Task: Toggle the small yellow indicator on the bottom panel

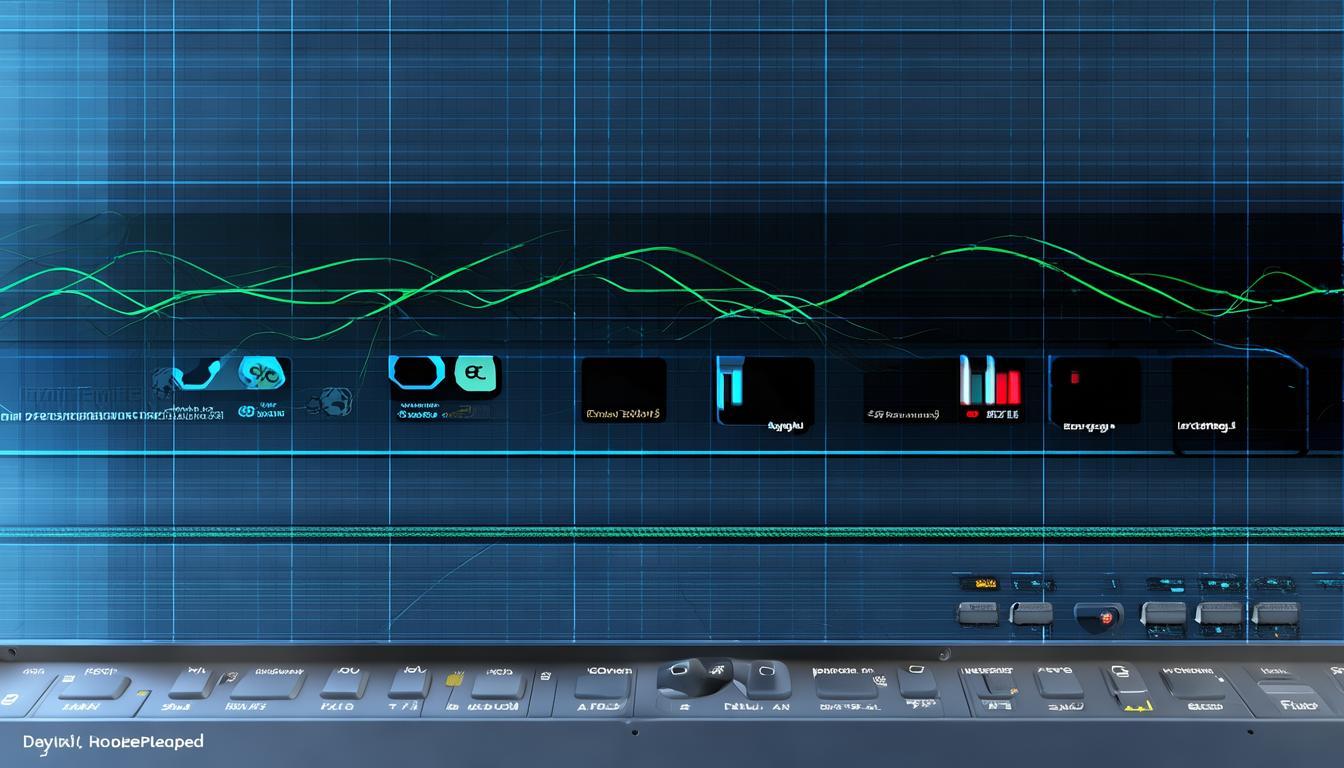Action: click(x=454, y=680)
